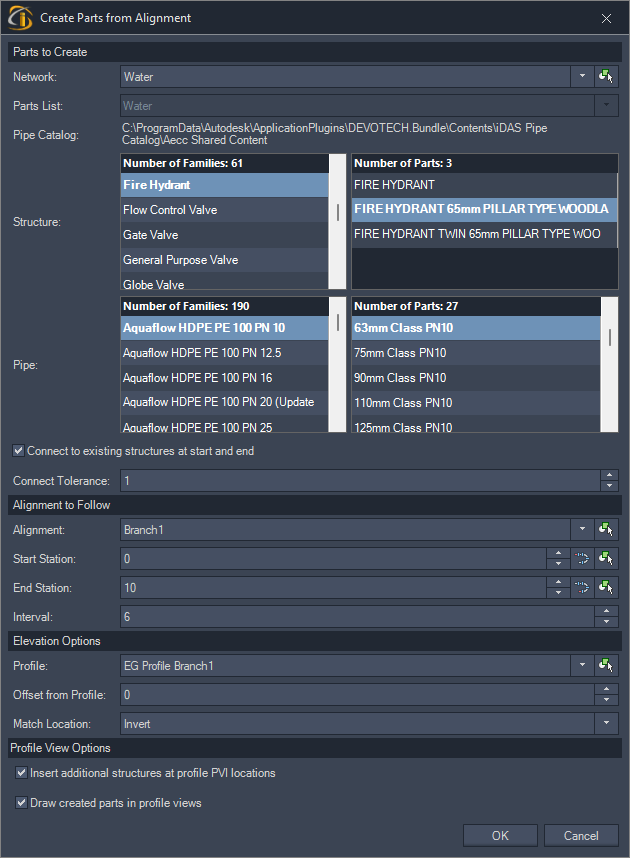Viewport: 630px width, 858px height.
Task: Decrease End Station with down arrow
Action: coord(558,593)
